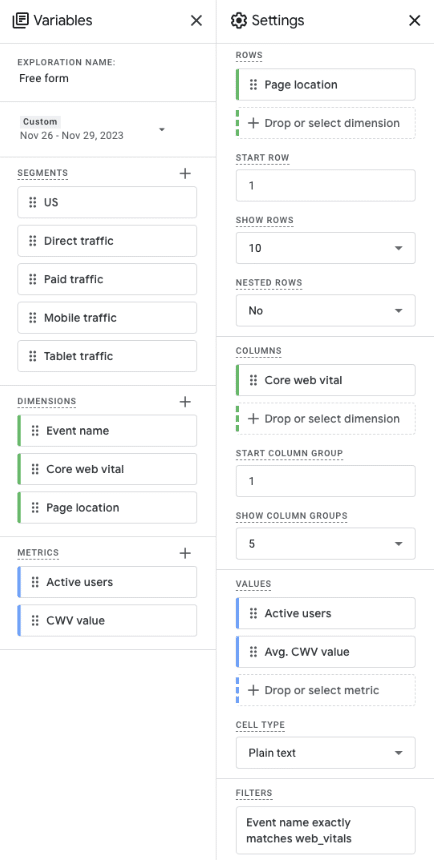Image resolution: width=437 pixels, height=867 pixels.
Task: Click plus icon in Columns drop zone
Action: click(253, 419)
